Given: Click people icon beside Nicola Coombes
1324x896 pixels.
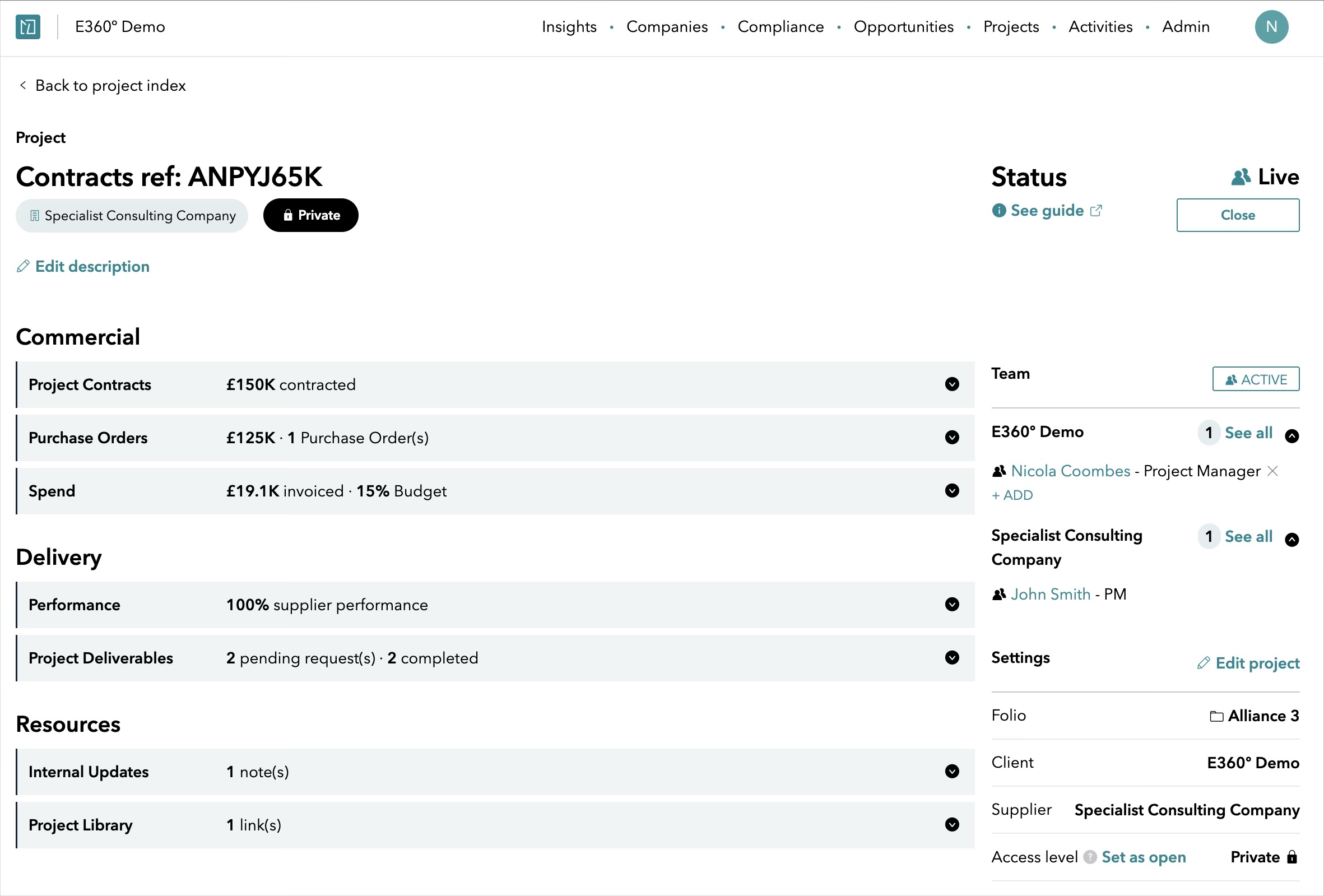Looking at the screenshot, I should (998, 471).
